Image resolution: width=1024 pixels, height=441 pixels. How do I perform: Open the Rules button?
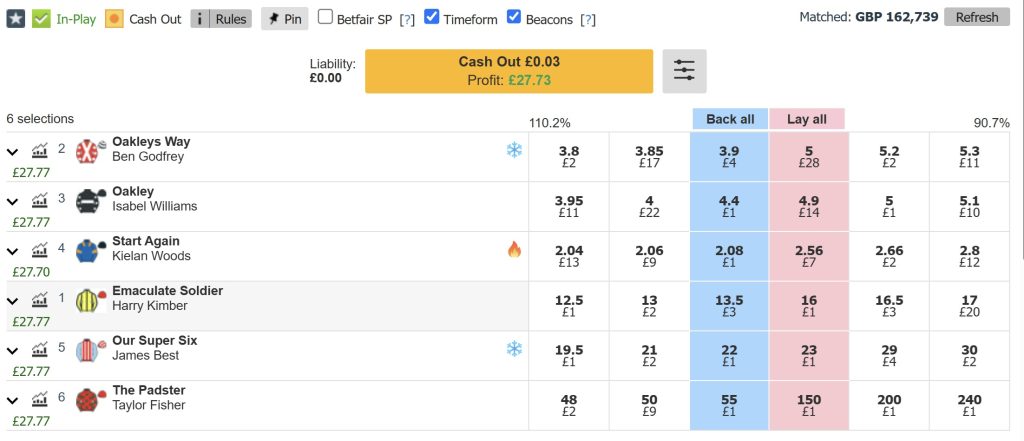pos(221,18)
